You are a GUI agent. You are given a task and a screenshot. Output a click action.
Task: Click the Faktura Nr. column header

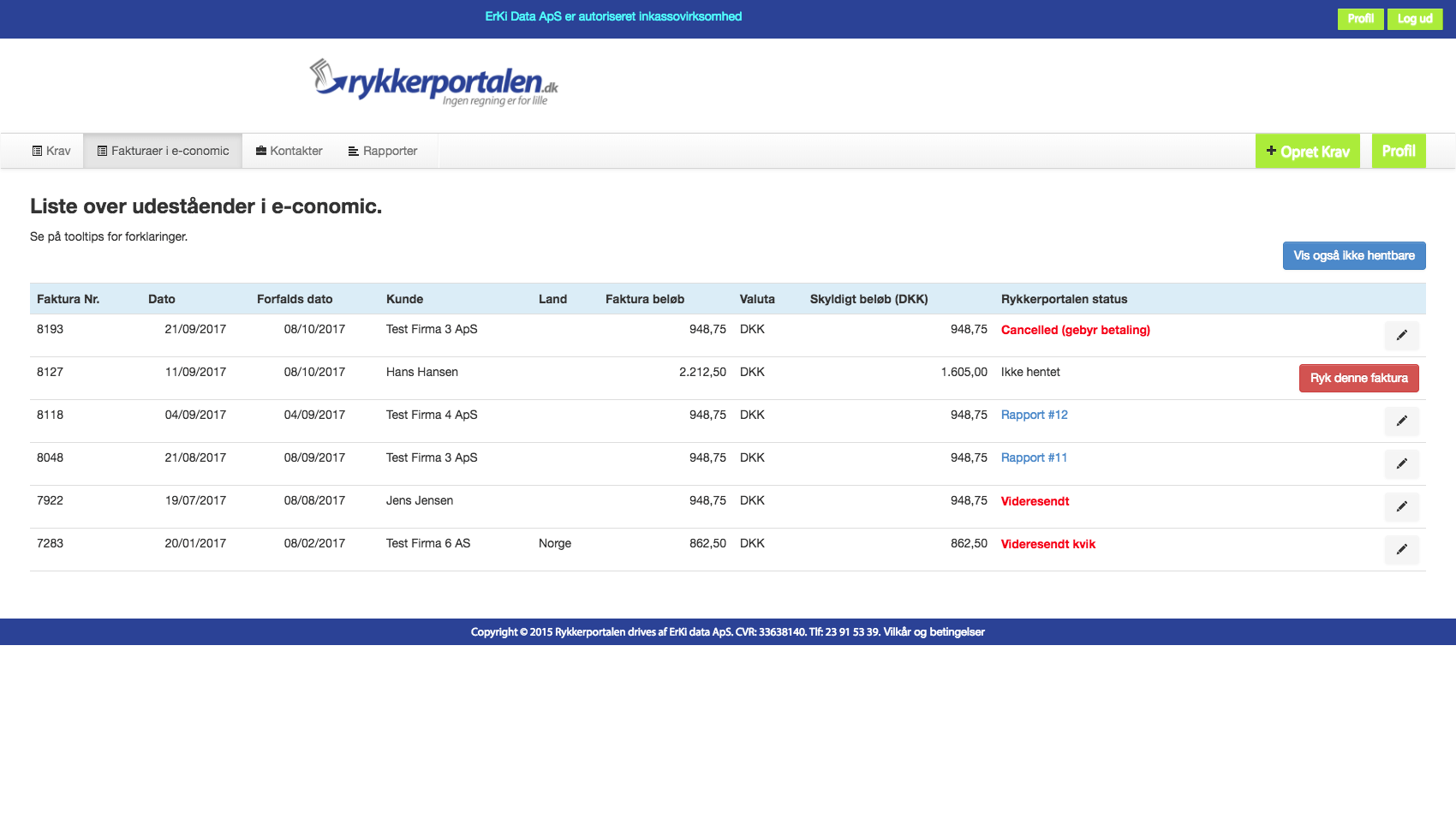pos(69,299)
